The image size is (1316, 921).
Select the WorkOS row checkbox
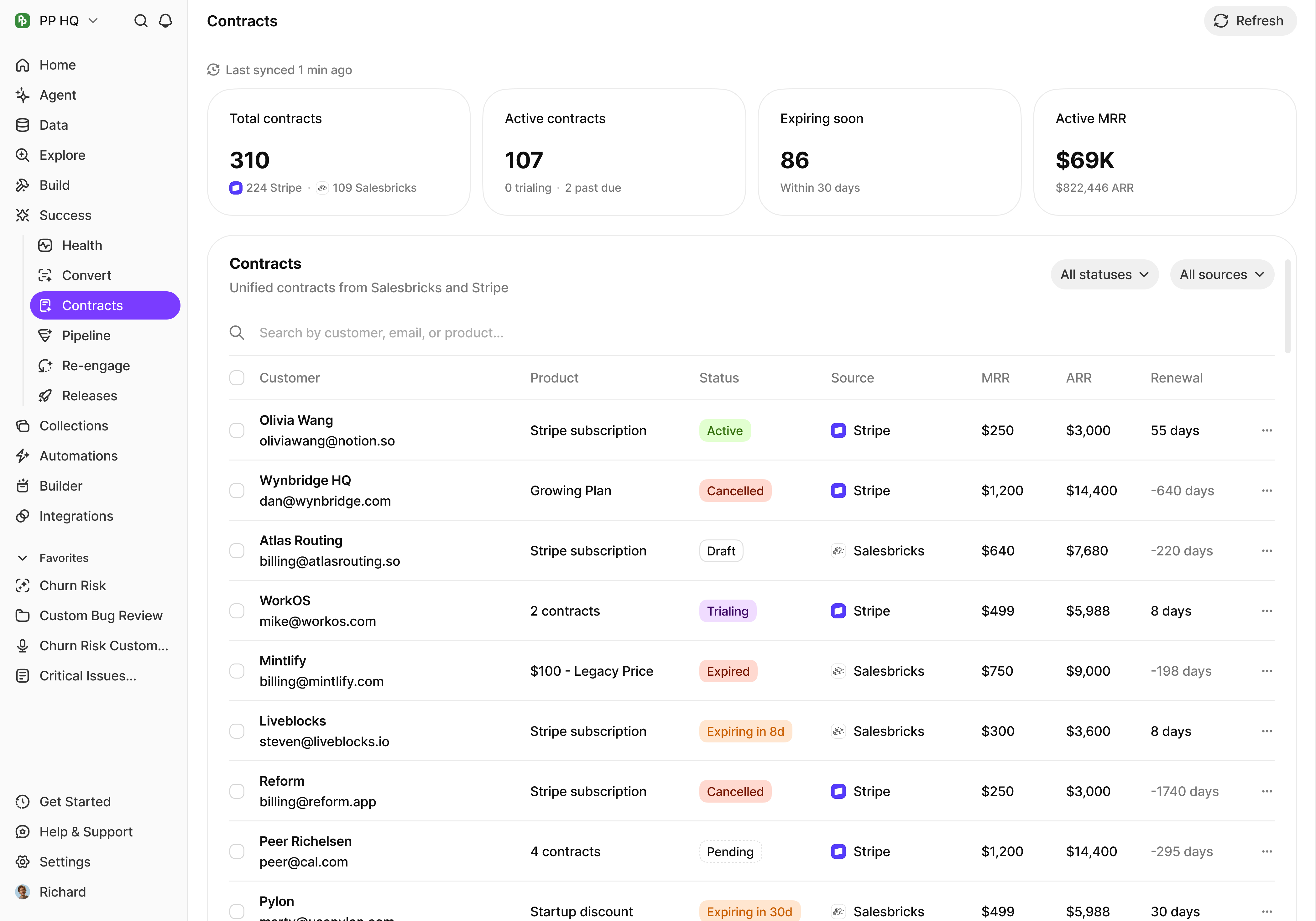pyautogui.click(x=237, y=611)
